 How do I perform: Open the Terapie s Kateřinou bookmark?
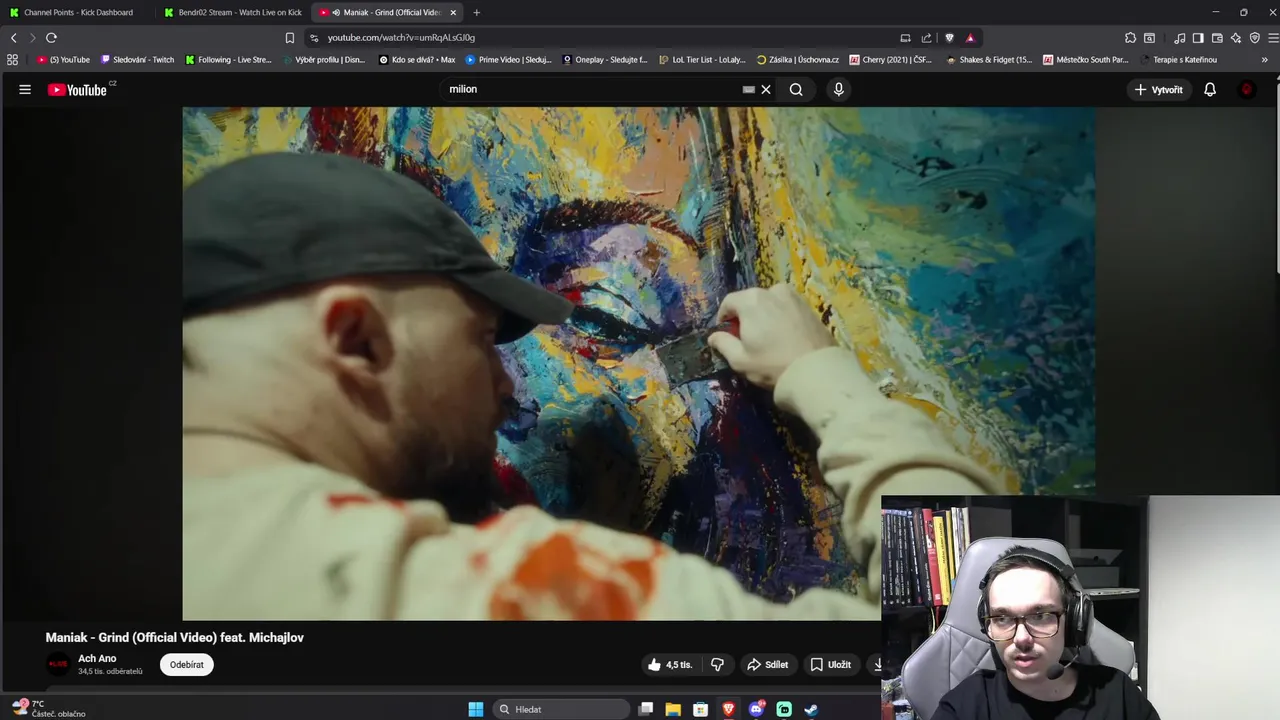1179,60
